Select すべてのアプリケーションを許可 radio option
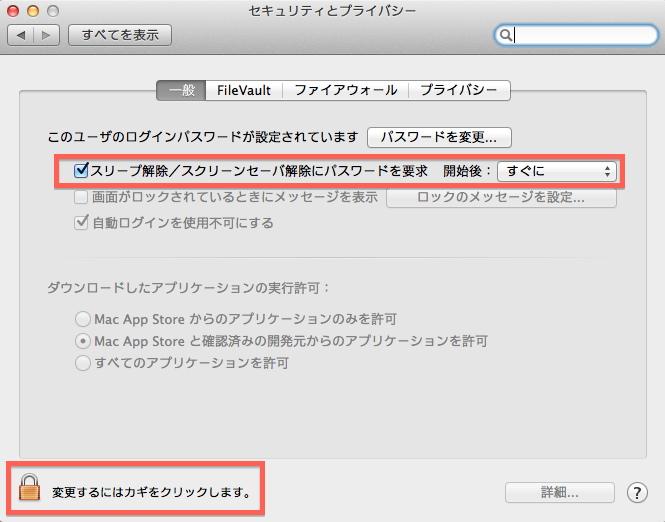This screenshot has height=522, width=665. pos(83,363)
